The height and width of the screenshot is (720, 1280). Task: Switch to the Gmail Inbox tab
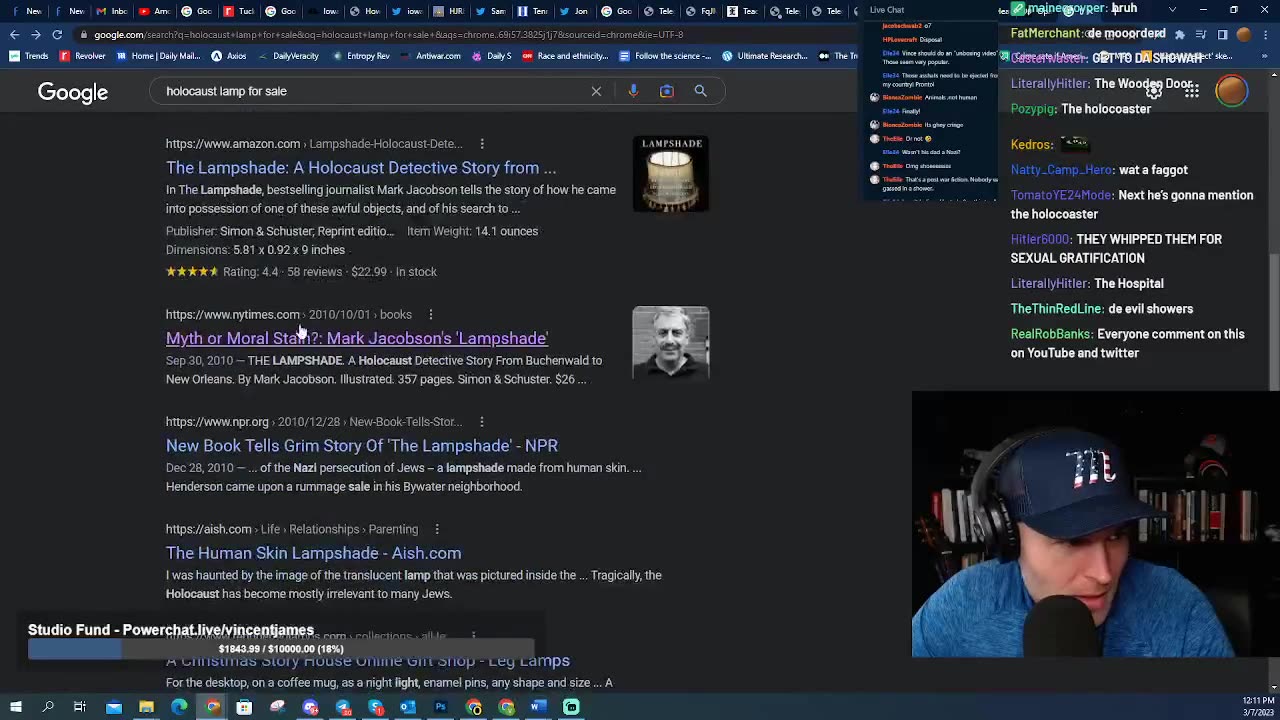(112, 11)
